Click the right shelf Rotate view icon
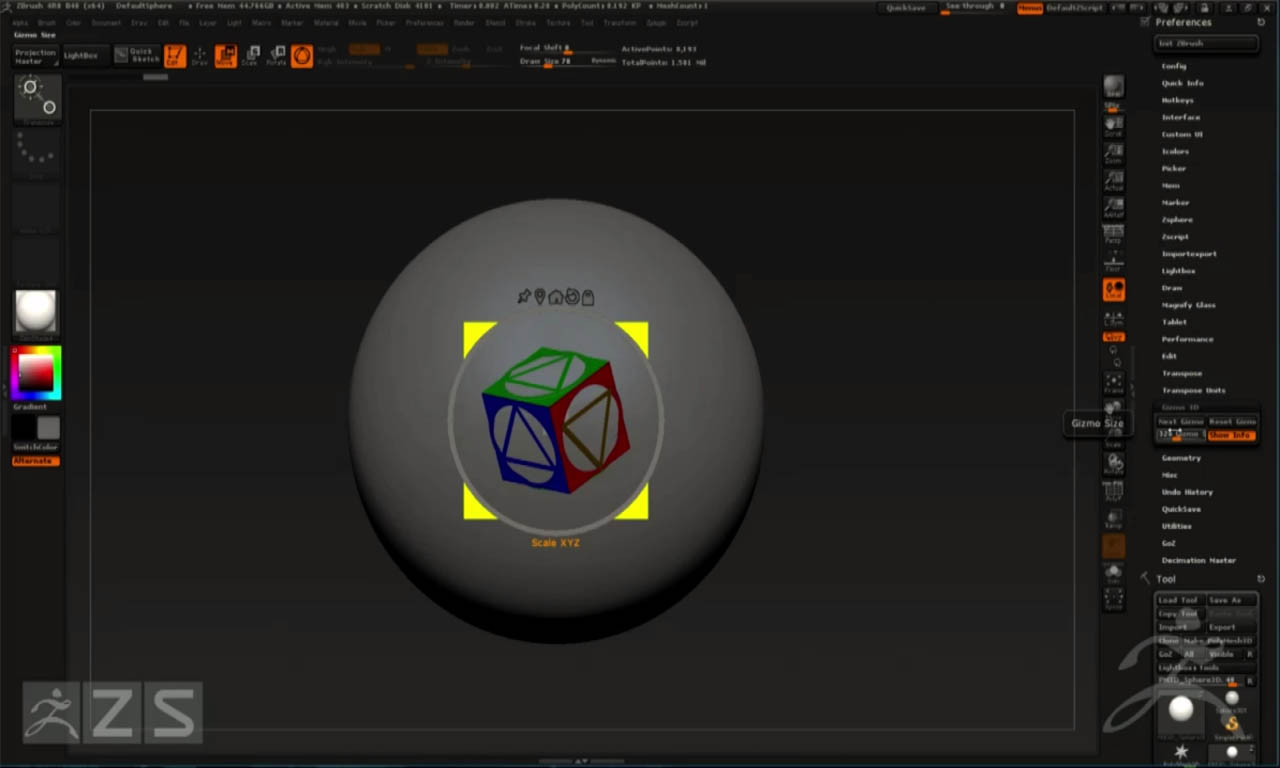 click(1113, 464)
